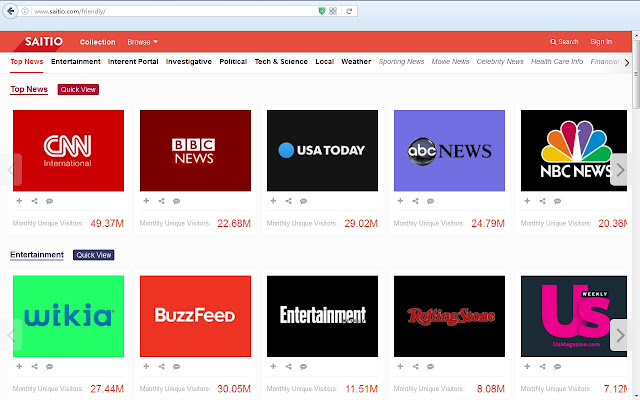Share the Wikia card
Screen dimensions: 640x400
[34, 367]
